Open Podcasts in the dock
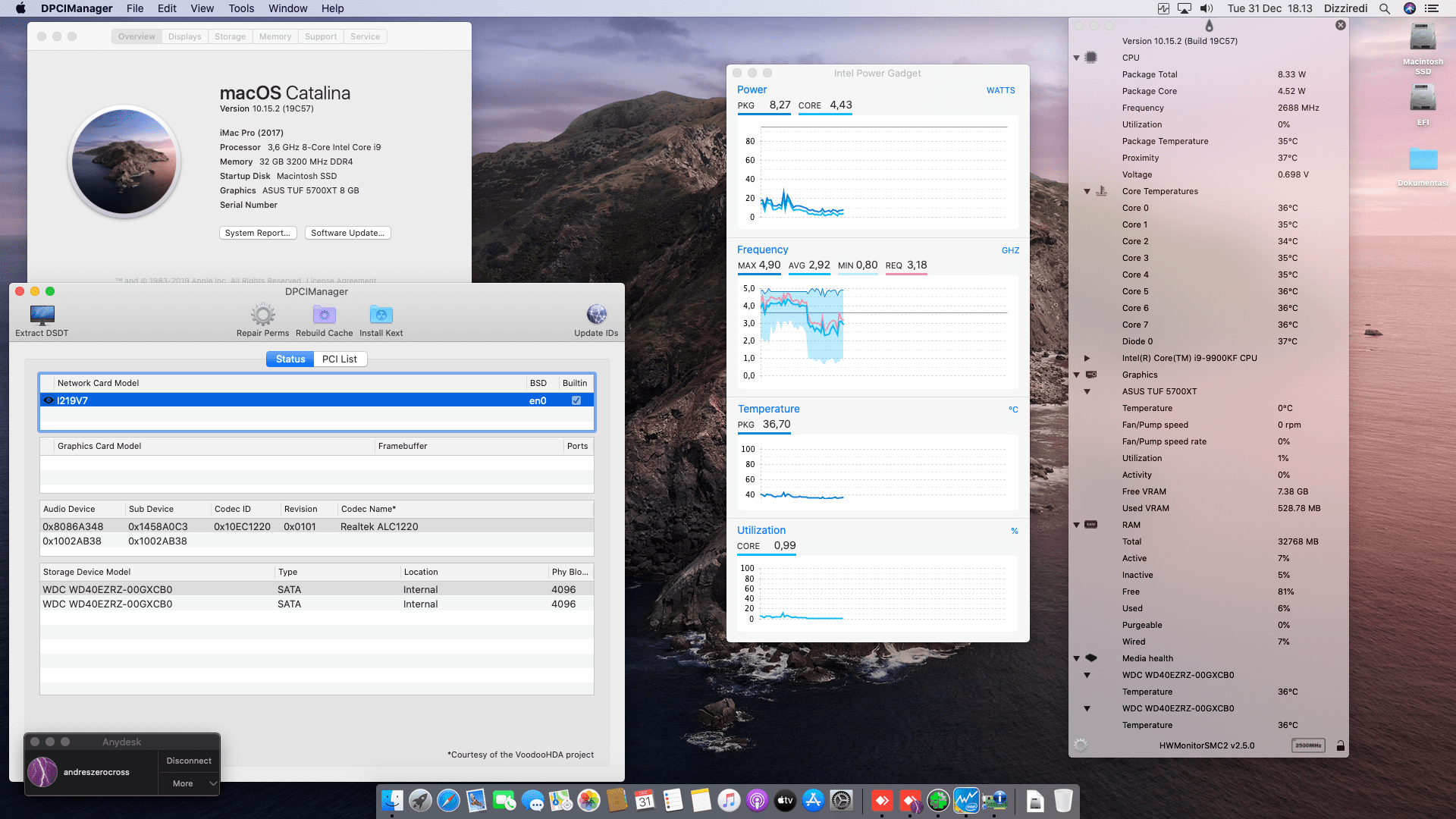 (757, 800)
